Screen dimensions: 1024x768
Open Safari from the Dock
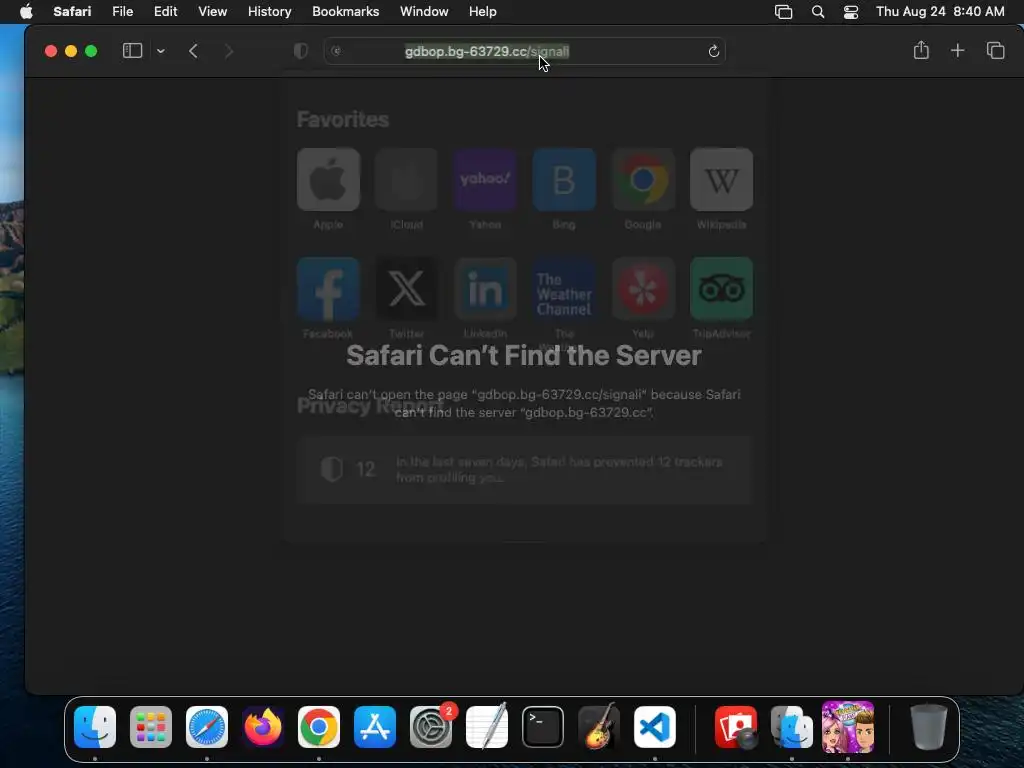[x=207, y=727]
